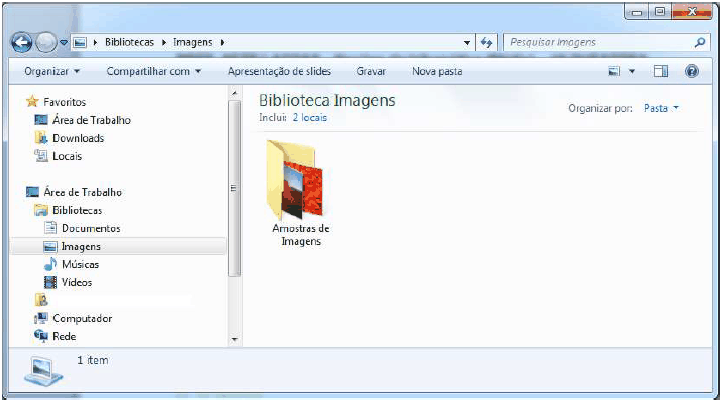Open the change view options dropdown
722x403 pixels.
632,72
